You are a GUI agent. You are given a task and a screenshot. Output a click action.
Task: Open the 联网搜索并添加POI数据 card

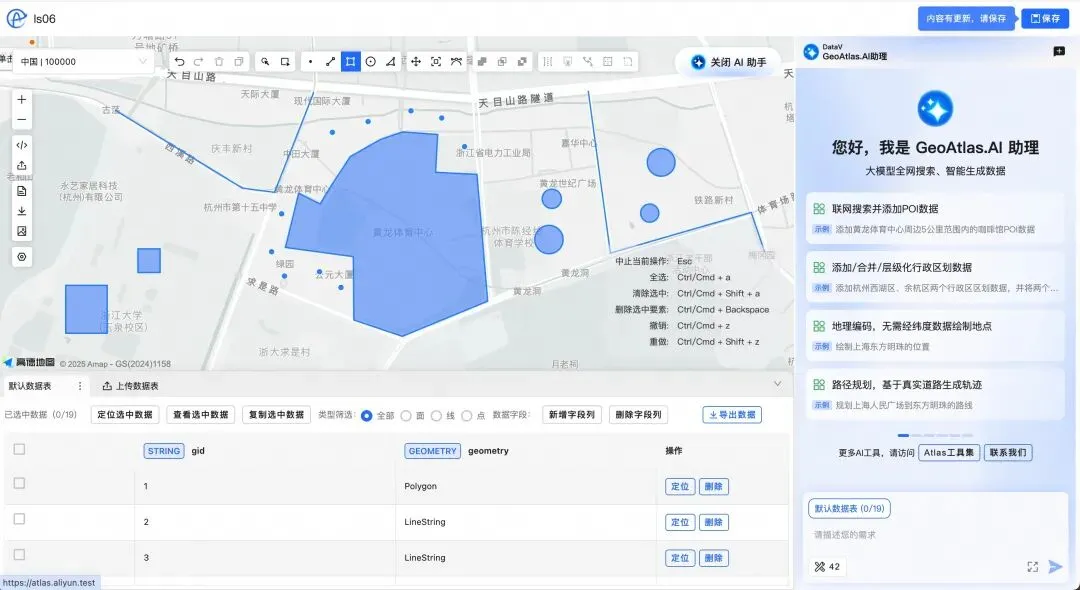click(935, 218)
